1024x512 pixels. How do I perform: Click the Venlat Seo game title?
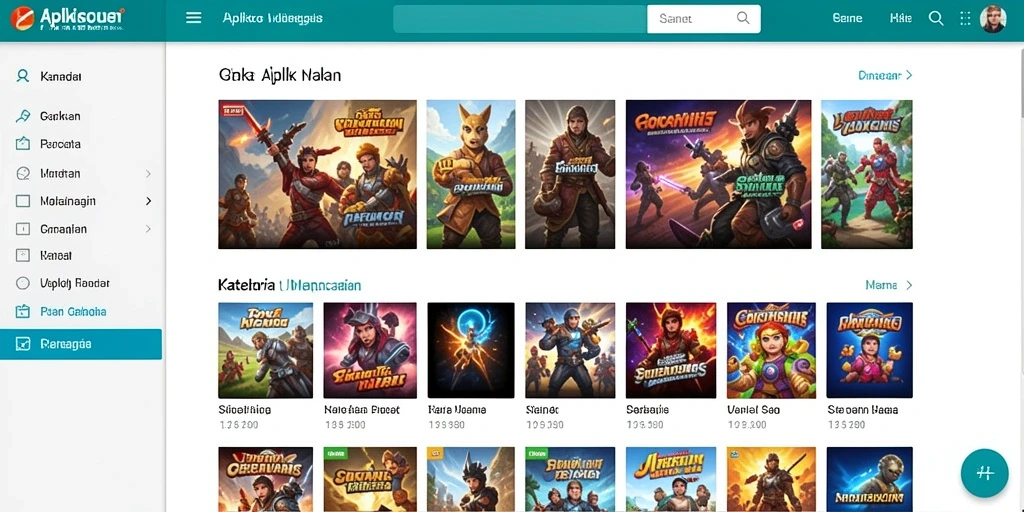coord(753,410)
